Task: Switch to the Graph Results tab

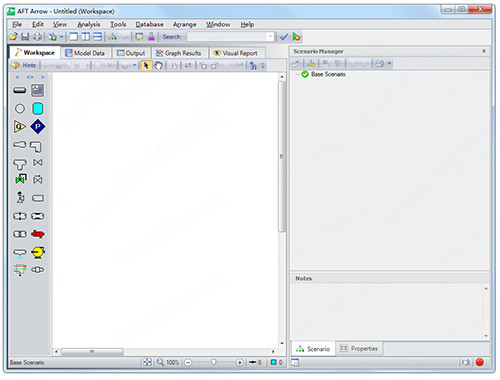Action: pos(179,53)
